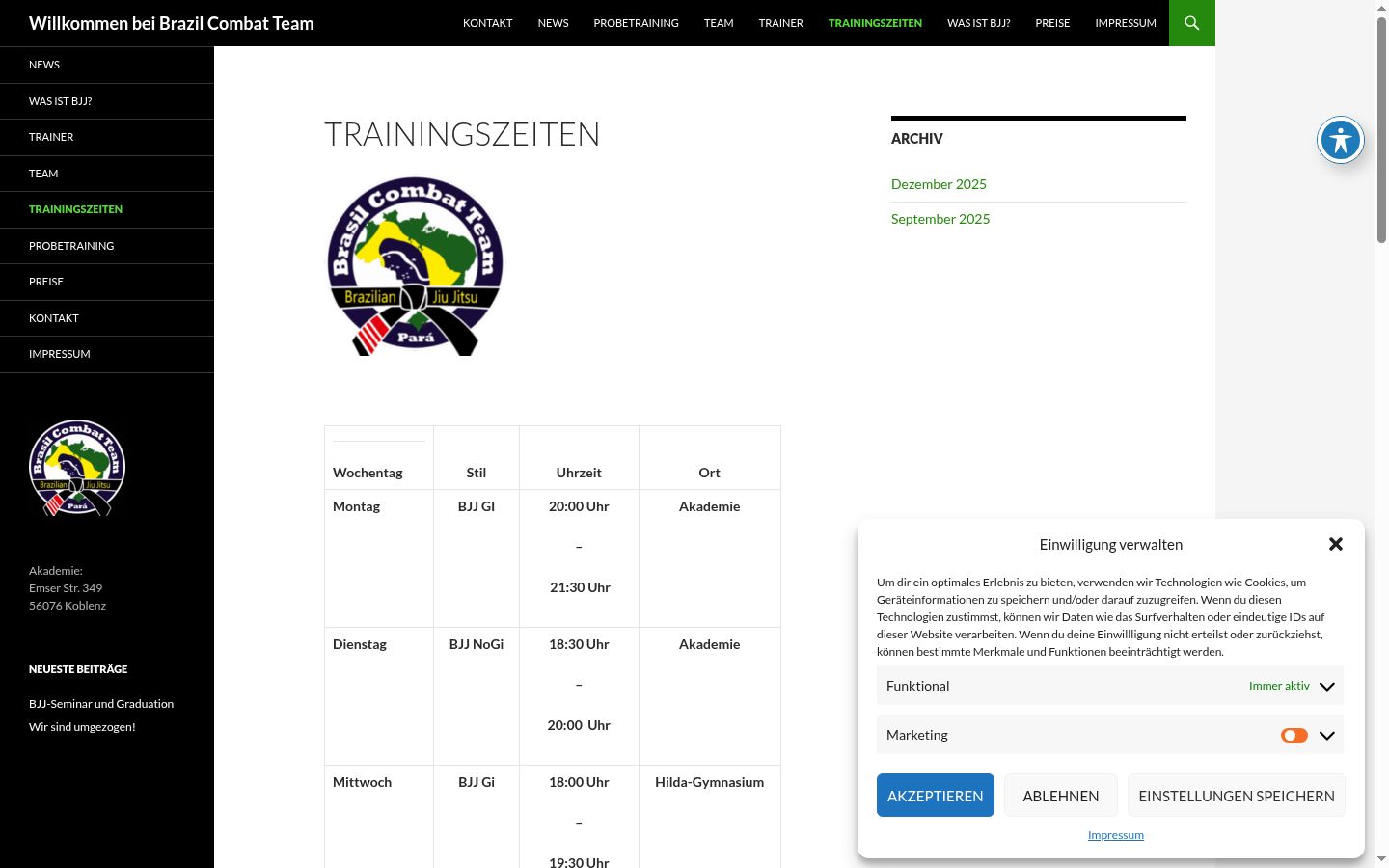Click the large Brasil Combat Team logo image

click(415, 266)
